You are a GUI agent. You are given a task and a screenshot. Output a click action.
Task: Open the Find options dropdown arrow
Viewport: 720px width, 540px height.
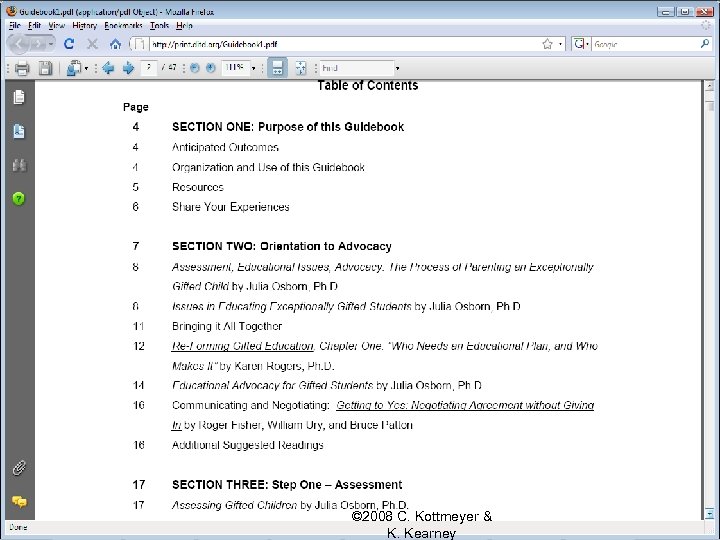pos(398,68)
